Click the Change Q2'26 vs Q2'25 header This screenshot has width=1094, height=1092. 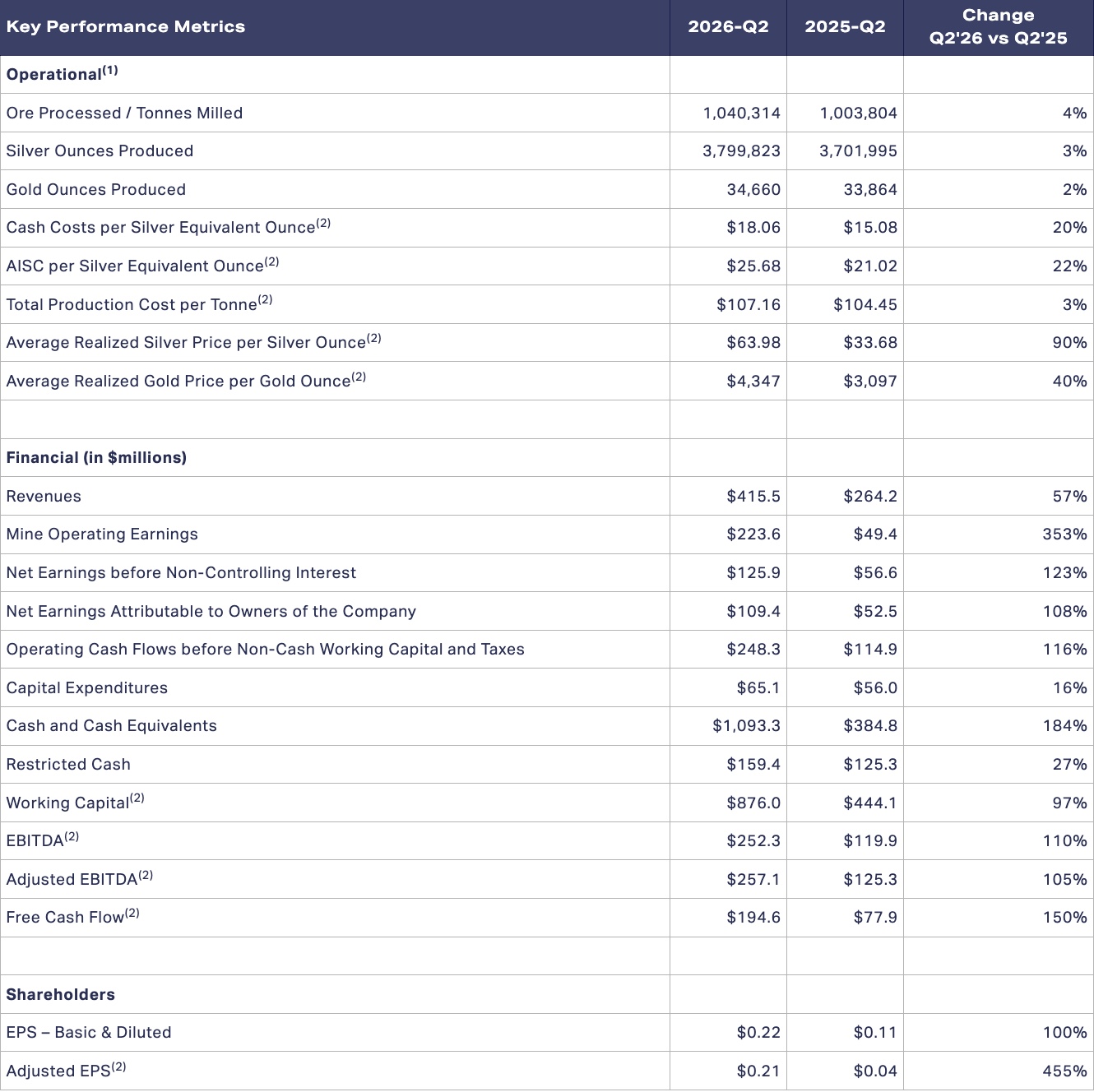(x=998, y=26)
